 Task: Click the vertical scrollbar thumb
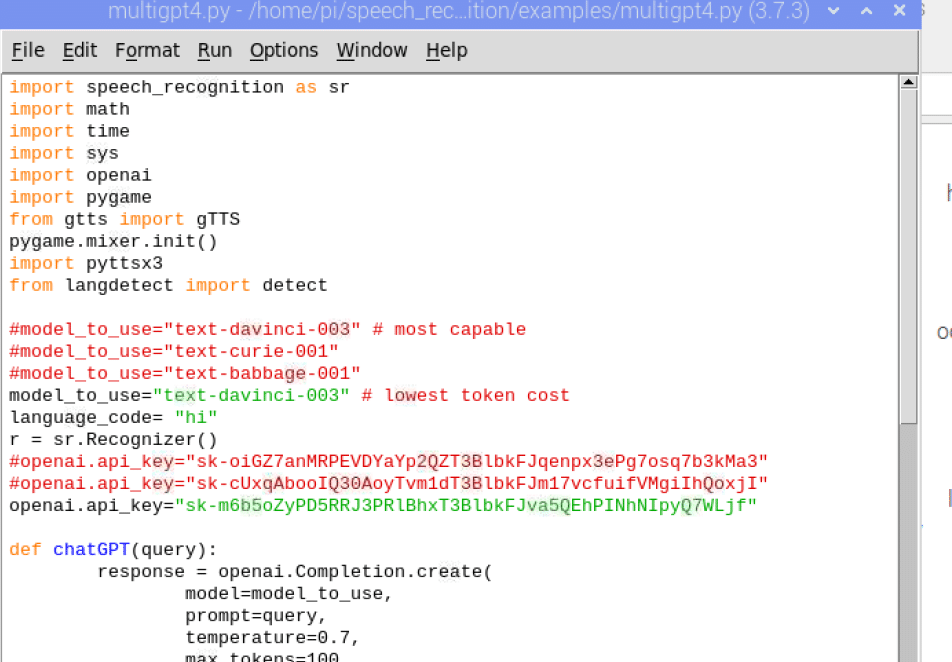[908, 250]
